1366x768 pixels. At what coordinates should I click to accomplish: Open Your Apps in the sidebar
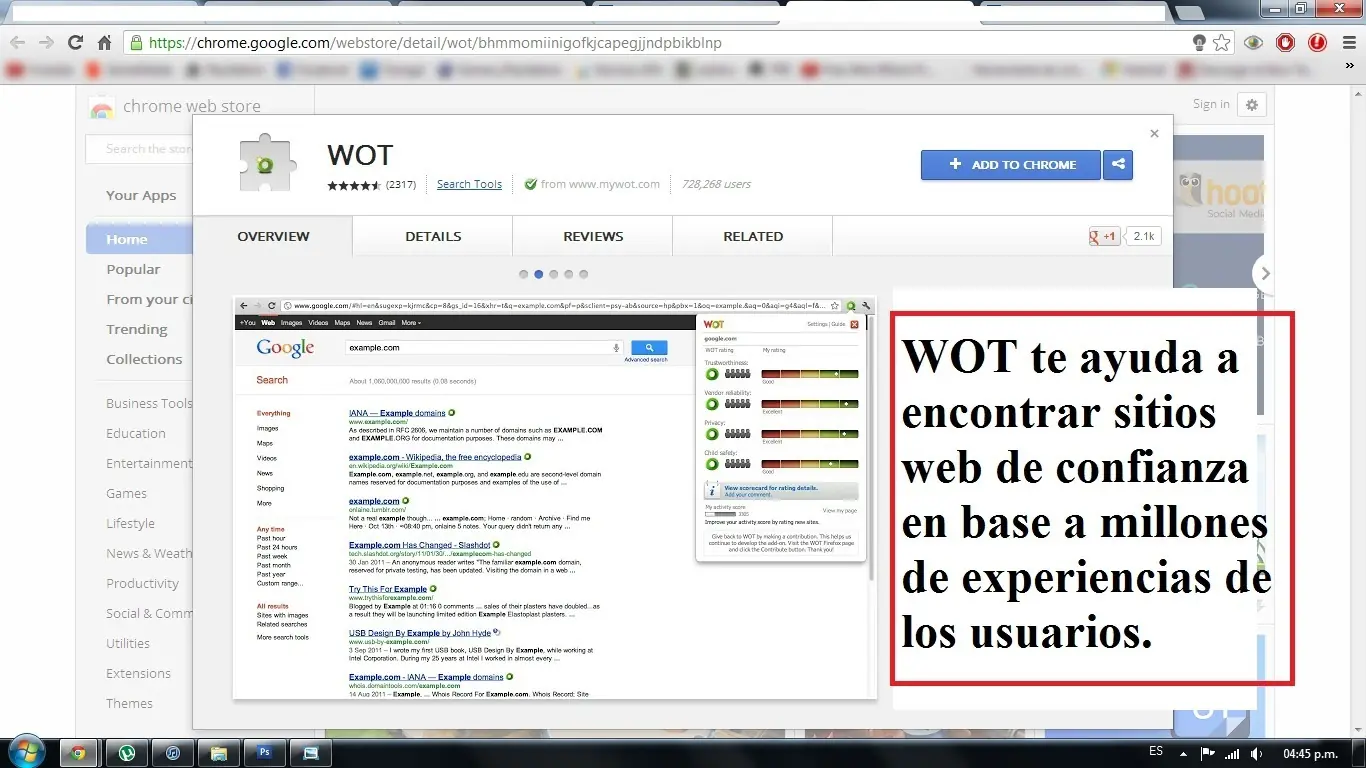point(141,195)
